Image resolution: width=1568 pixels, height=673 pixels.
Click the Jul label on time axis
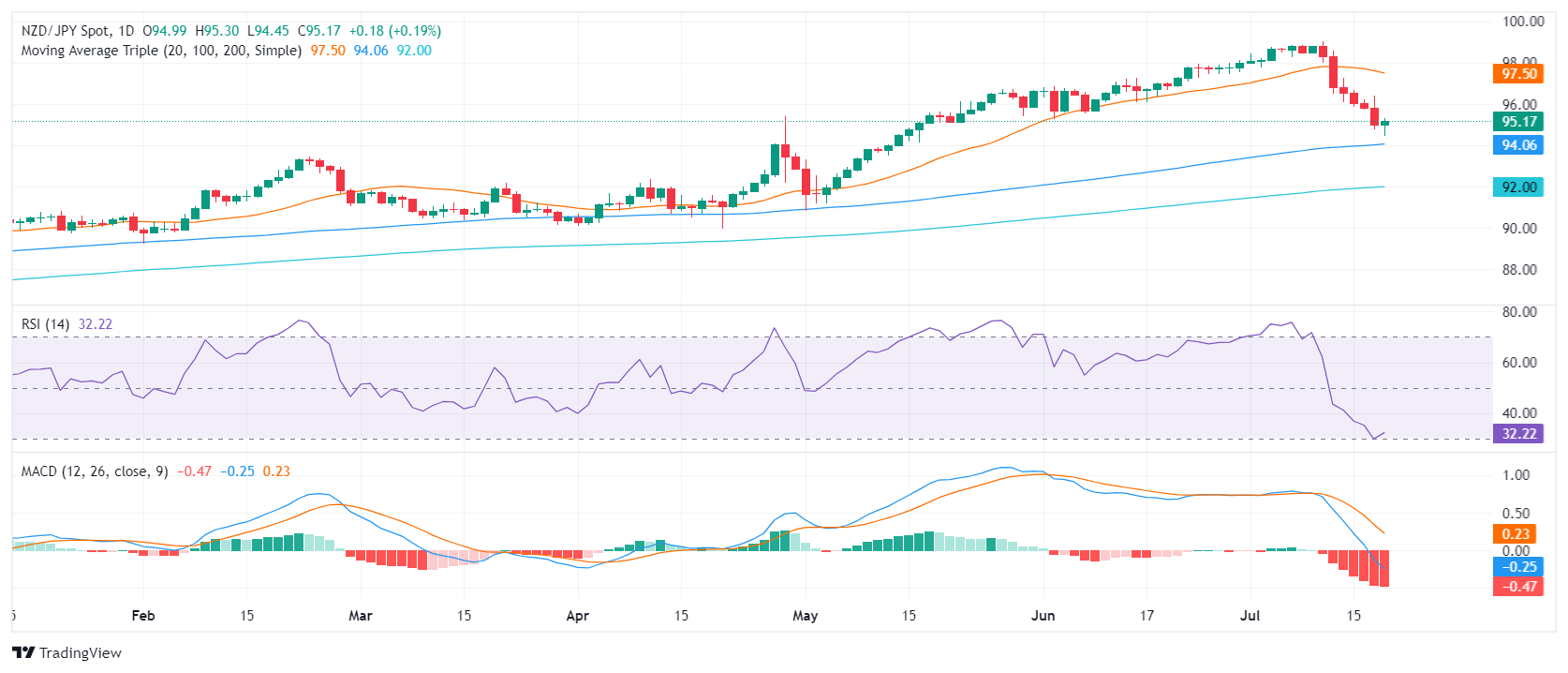click(x=1250, y=616)
